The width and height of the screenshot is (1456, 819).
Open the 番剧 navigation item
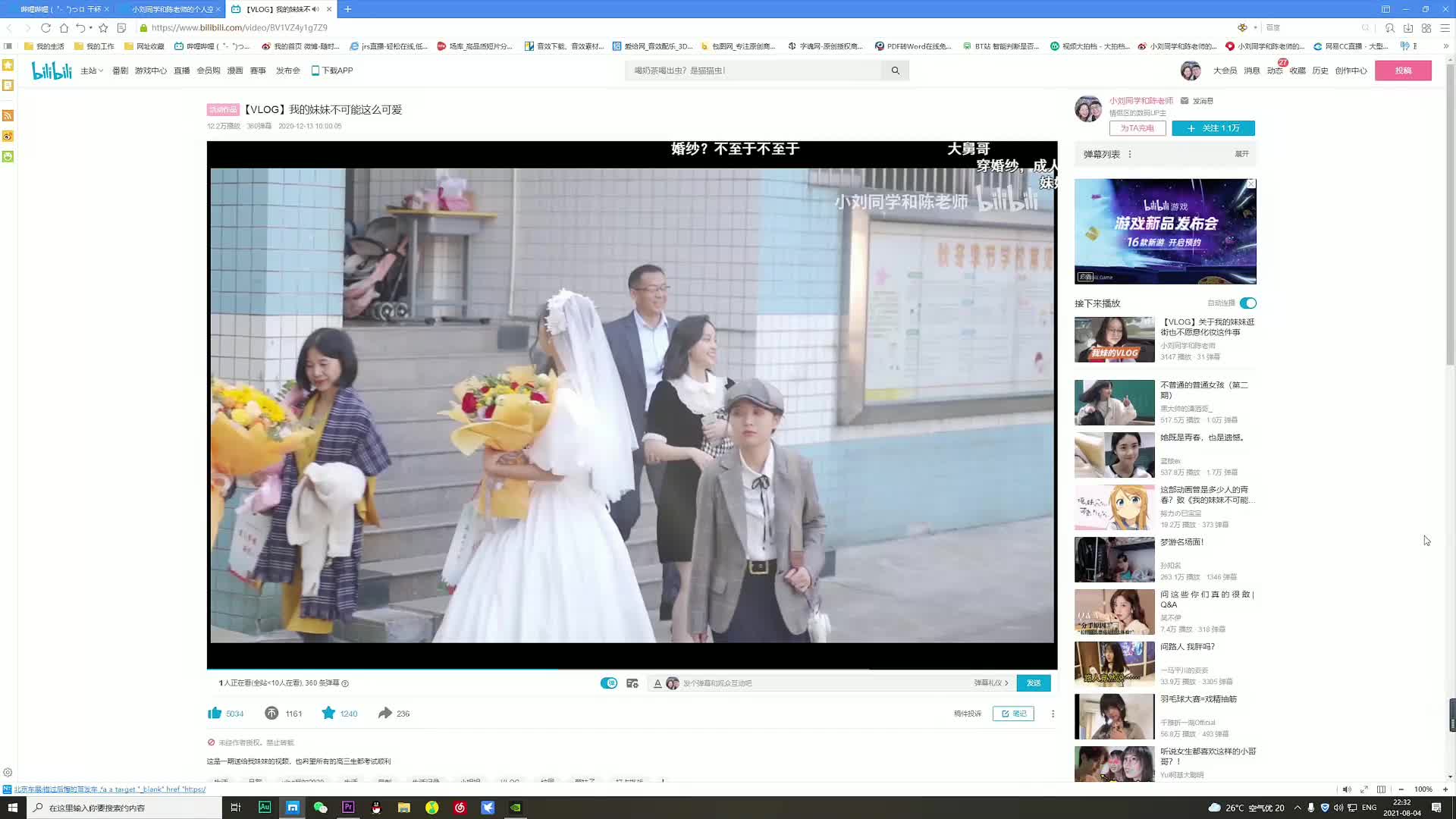coord(120,71)
